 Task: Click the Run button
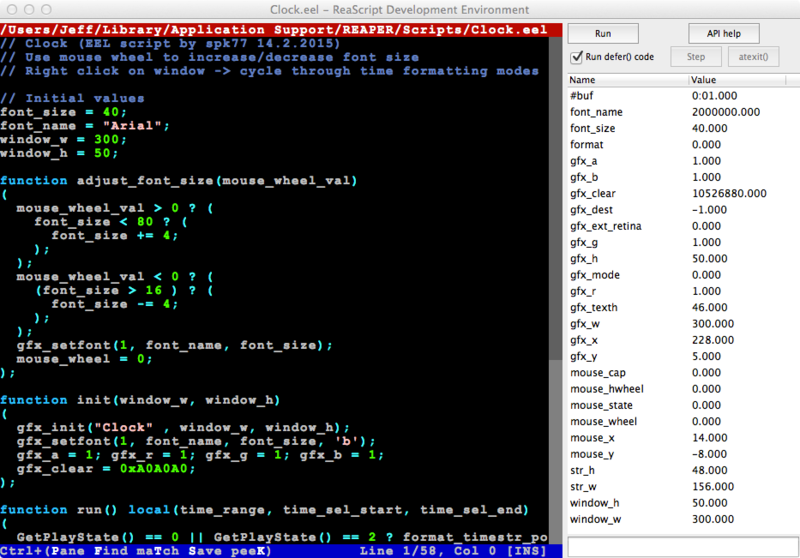[603, 34]
